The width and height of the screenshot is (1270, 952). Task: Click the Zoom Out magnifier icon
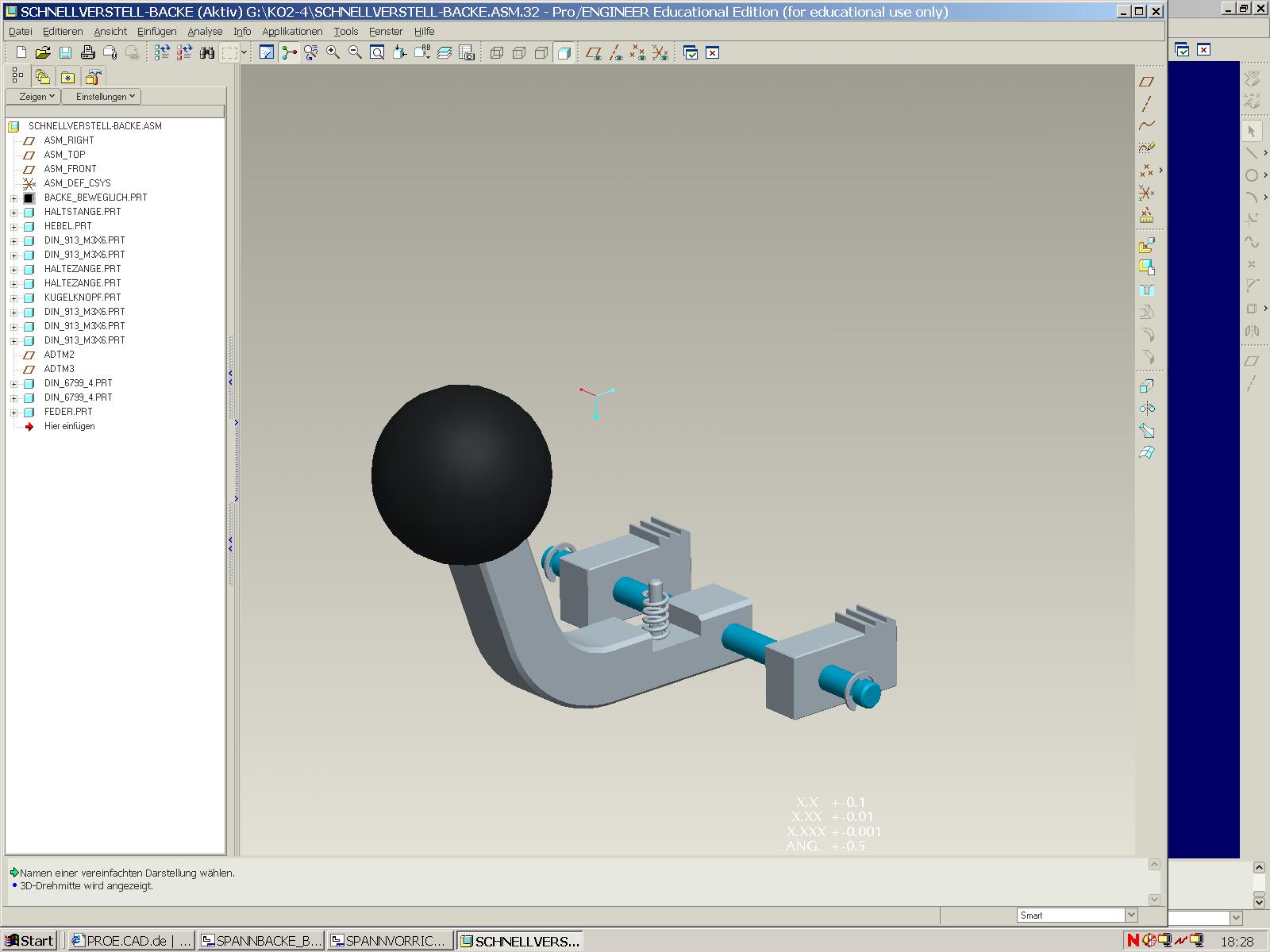point(355,52)
